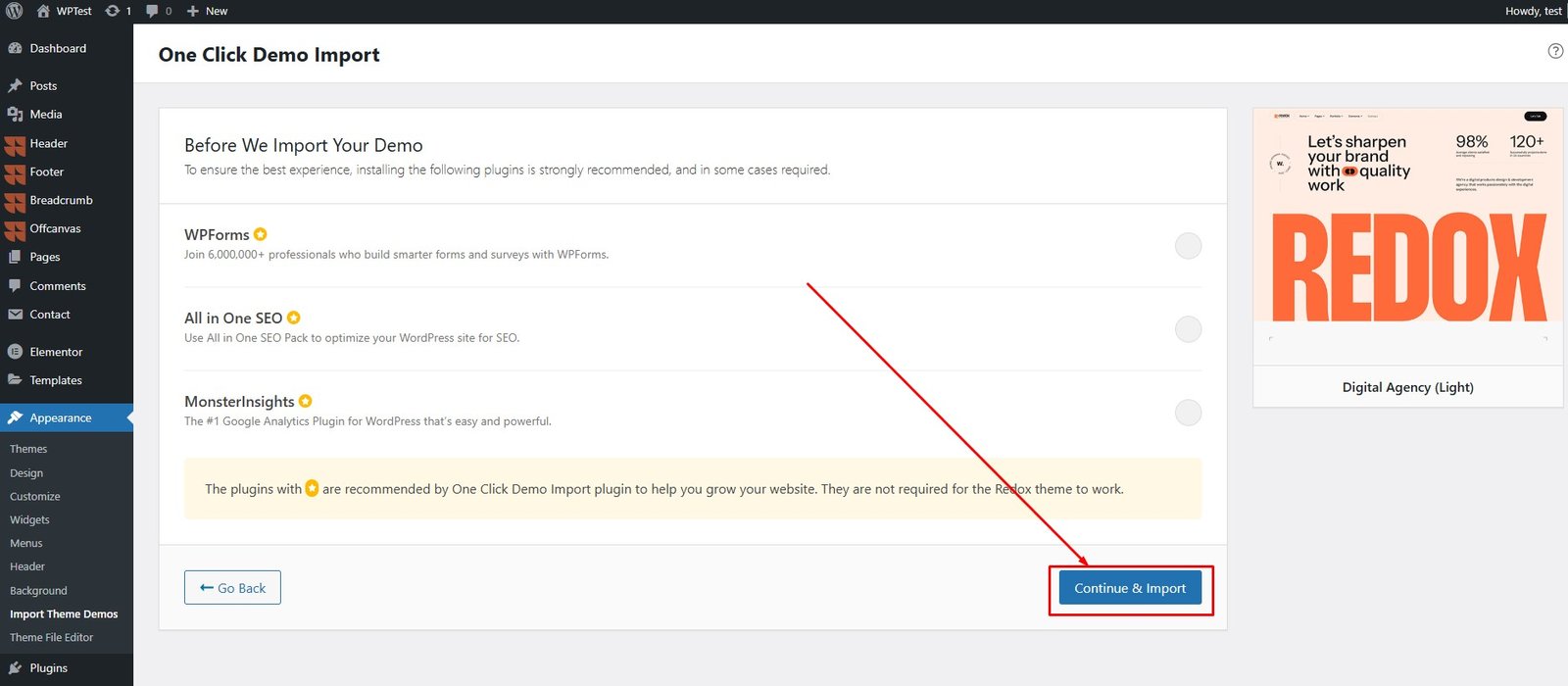The height and width of the screenshot is (686, 1568).
Task: Click the Dashboard gauge icon
Action: pos(15,48)
